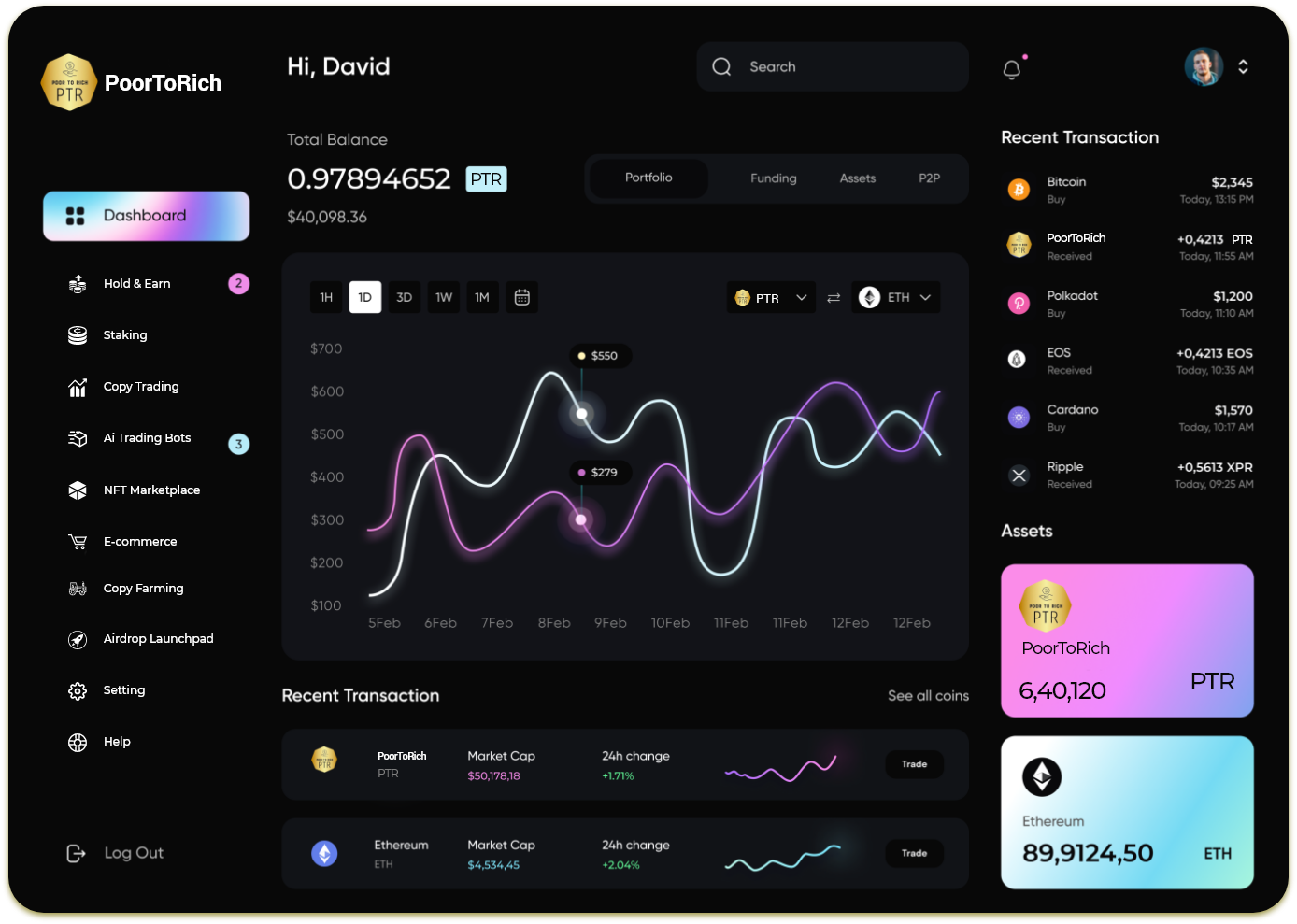Click the PTR balance currency tag
This screenshot has width=1297, height=924.
point(486,179)
